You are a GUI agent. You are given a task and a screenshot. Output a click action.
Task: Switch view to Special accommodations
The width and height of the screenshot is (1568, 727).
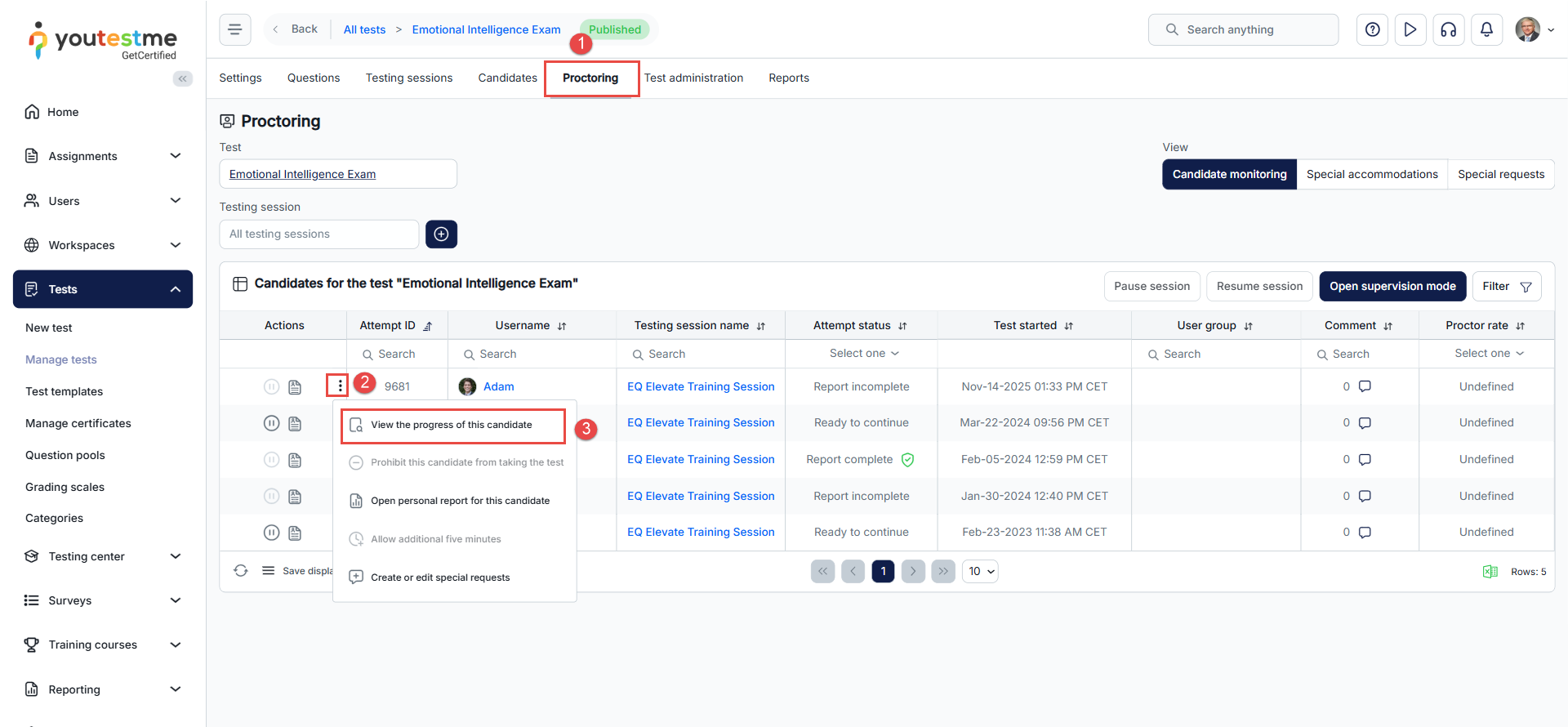[1371, 175]
